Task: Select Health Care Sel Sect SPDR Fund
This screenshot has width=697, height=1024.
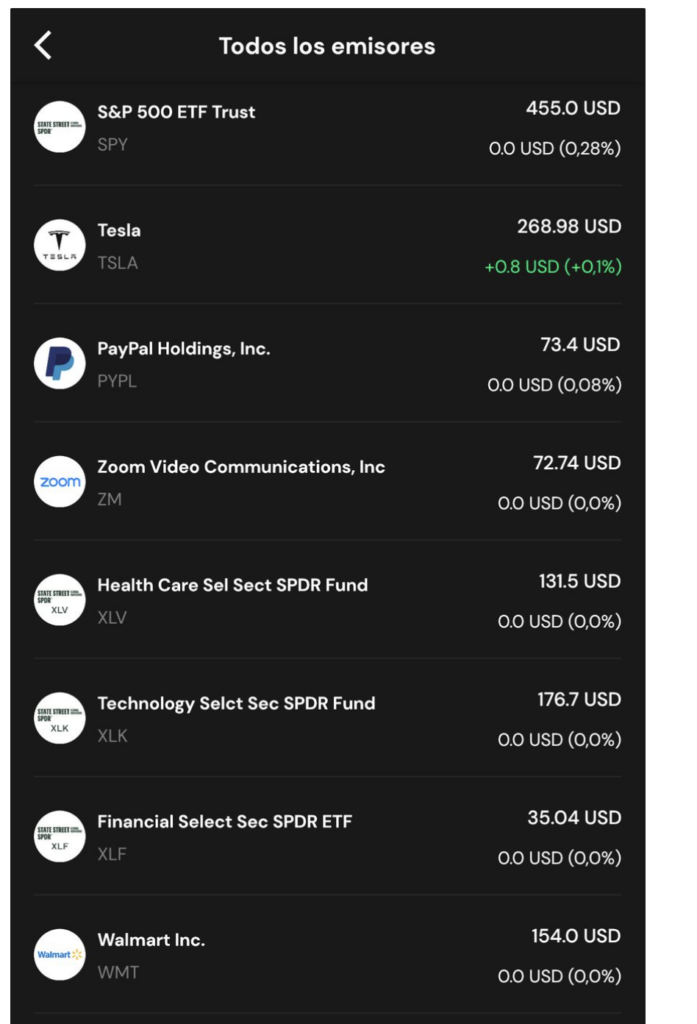Action: click(x=327, y=600)
